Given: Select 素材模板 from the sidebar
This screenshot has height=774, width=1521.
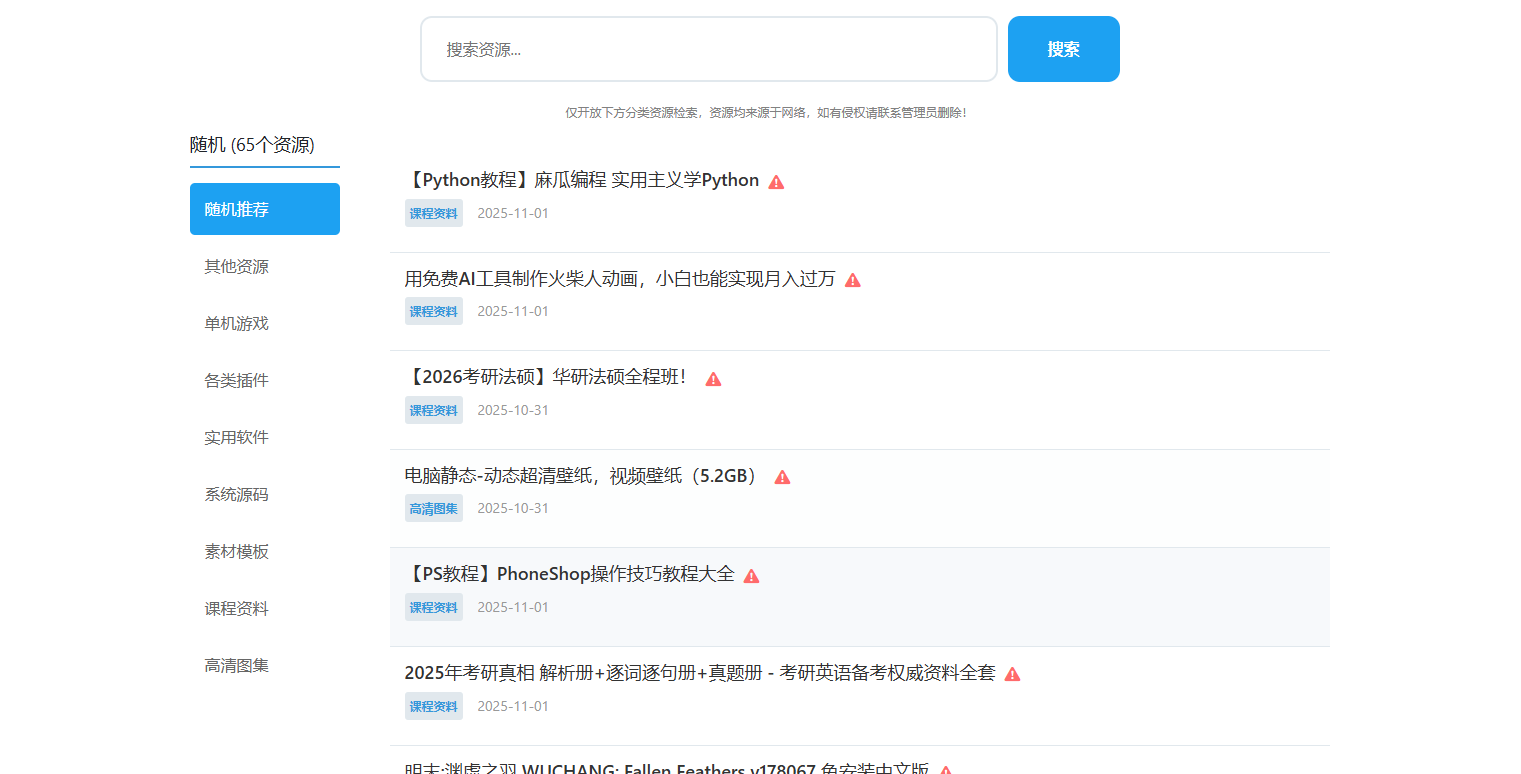Looking at the screenshot, I should click(237, 551).
